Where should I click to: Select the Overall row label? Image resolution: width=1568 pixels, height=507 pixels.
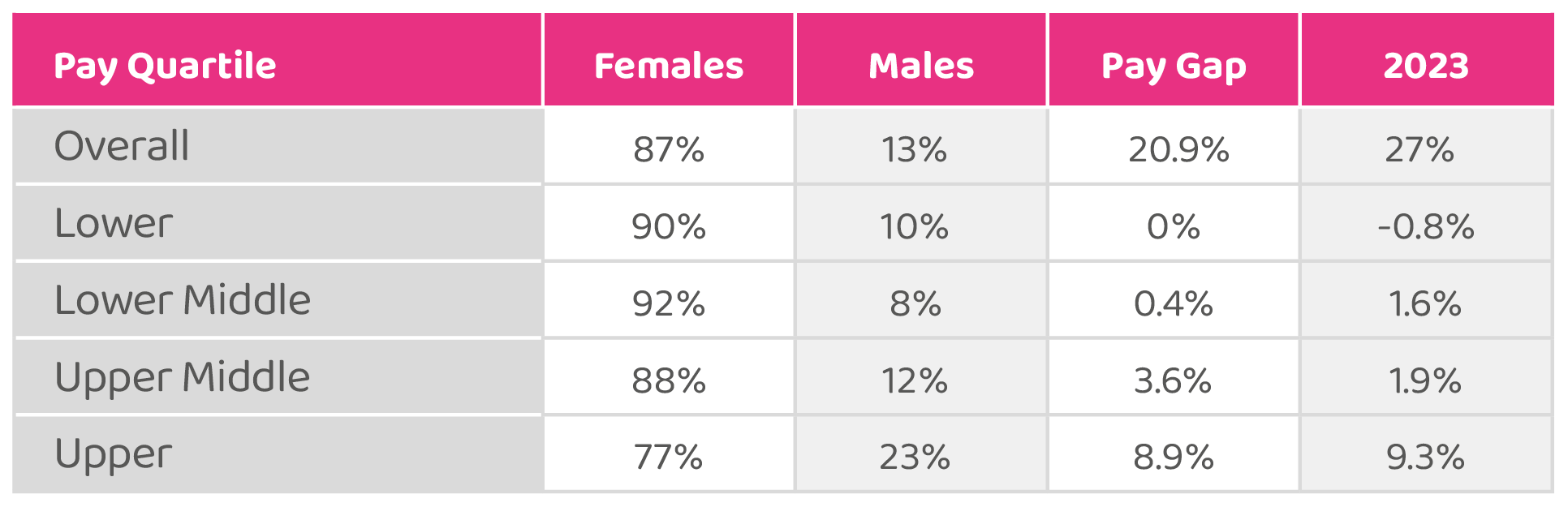pos(122,146)
